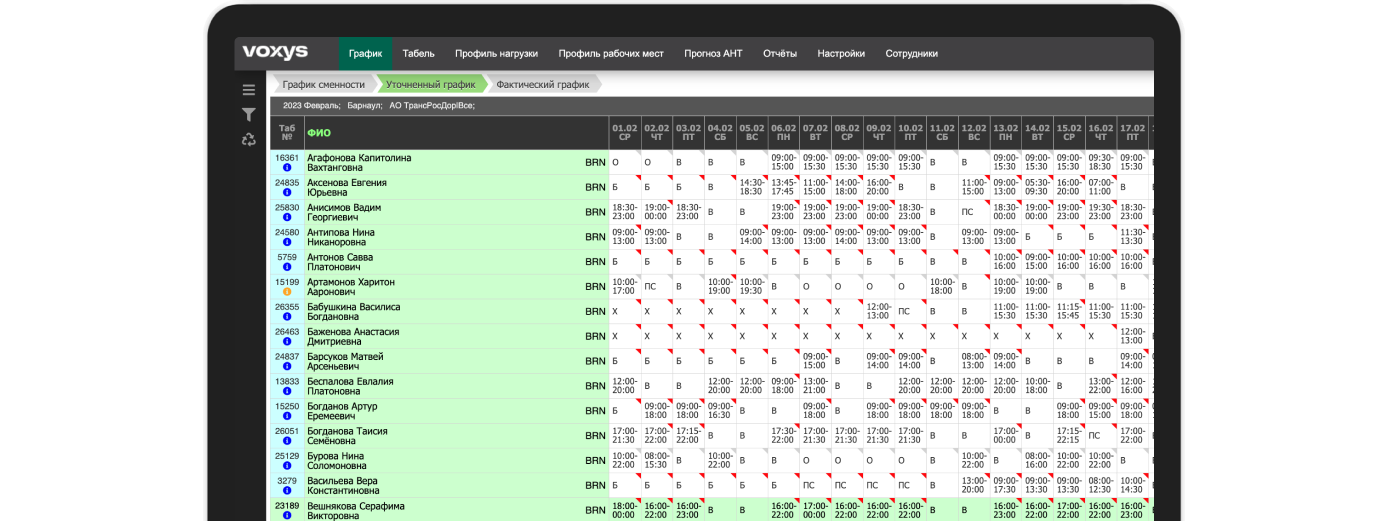Select the 14.02 ВТ date column header
This screenshot has height=521, width=1388.
[1037, 133]
